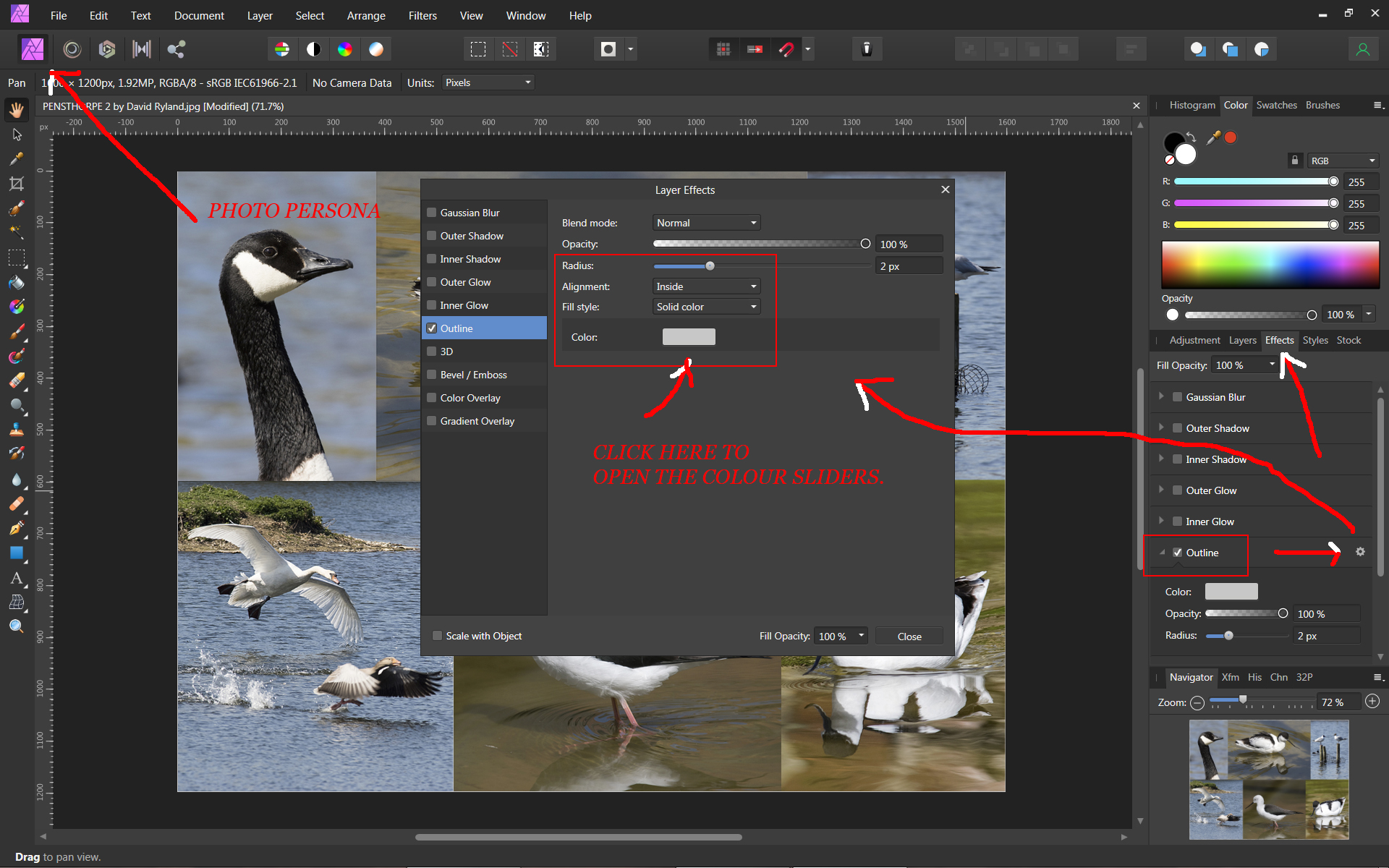Image resolution: width=1389 pixels, height=868 pixels.
Task: Open the Blend mode dropdown
Action: pyautogui.click(x=705, y=223)
